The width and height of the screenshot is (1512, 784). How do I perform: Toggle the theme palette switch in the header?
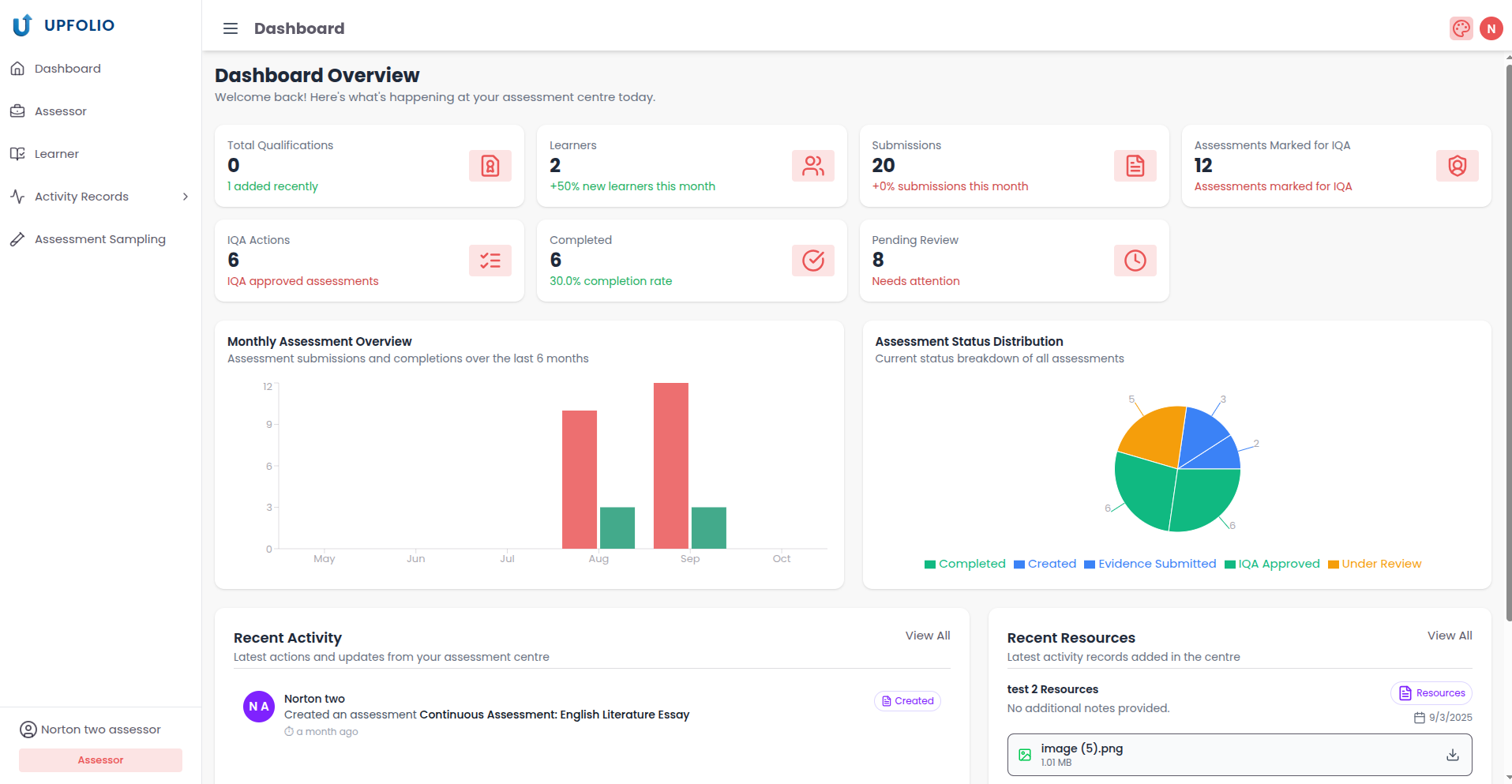pyautogui.click(x=1461, y=28)
